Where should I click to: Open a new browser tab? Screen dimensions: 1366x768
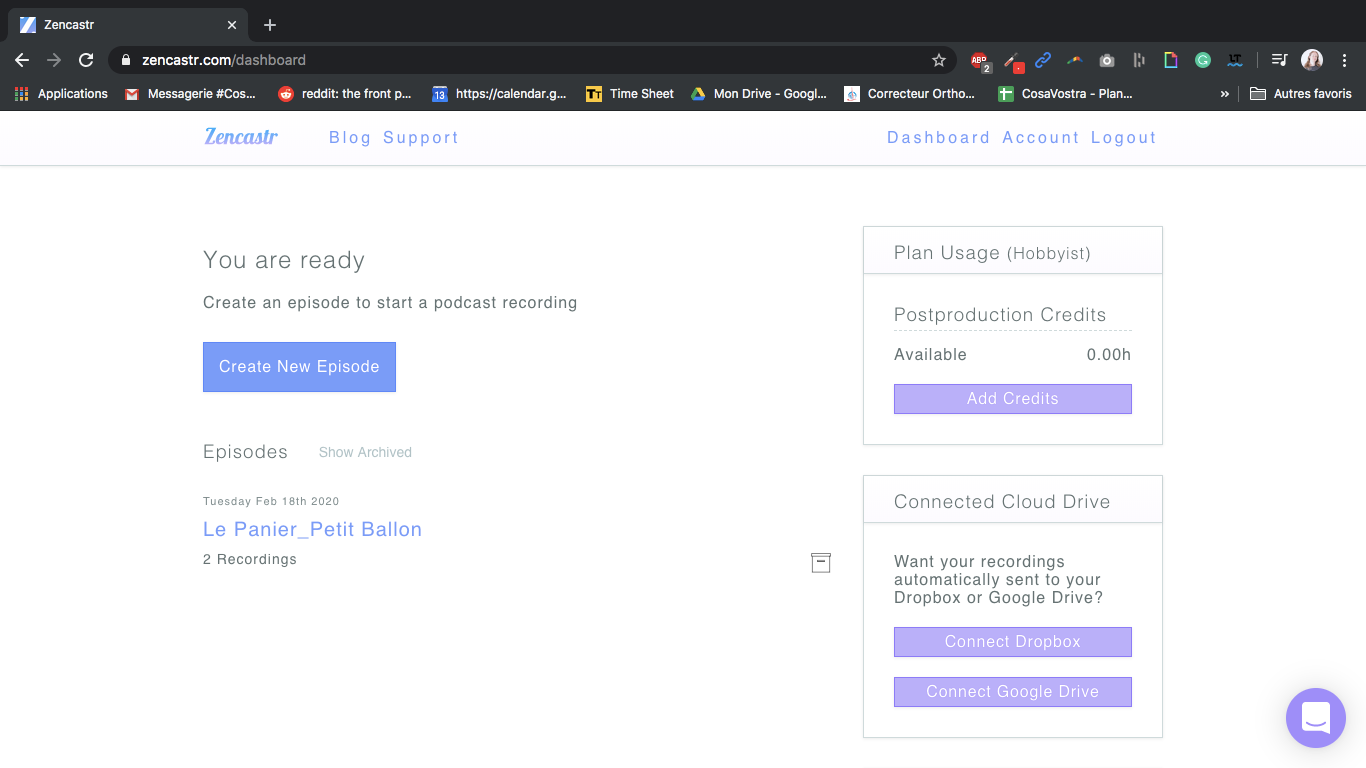(270, 25)
